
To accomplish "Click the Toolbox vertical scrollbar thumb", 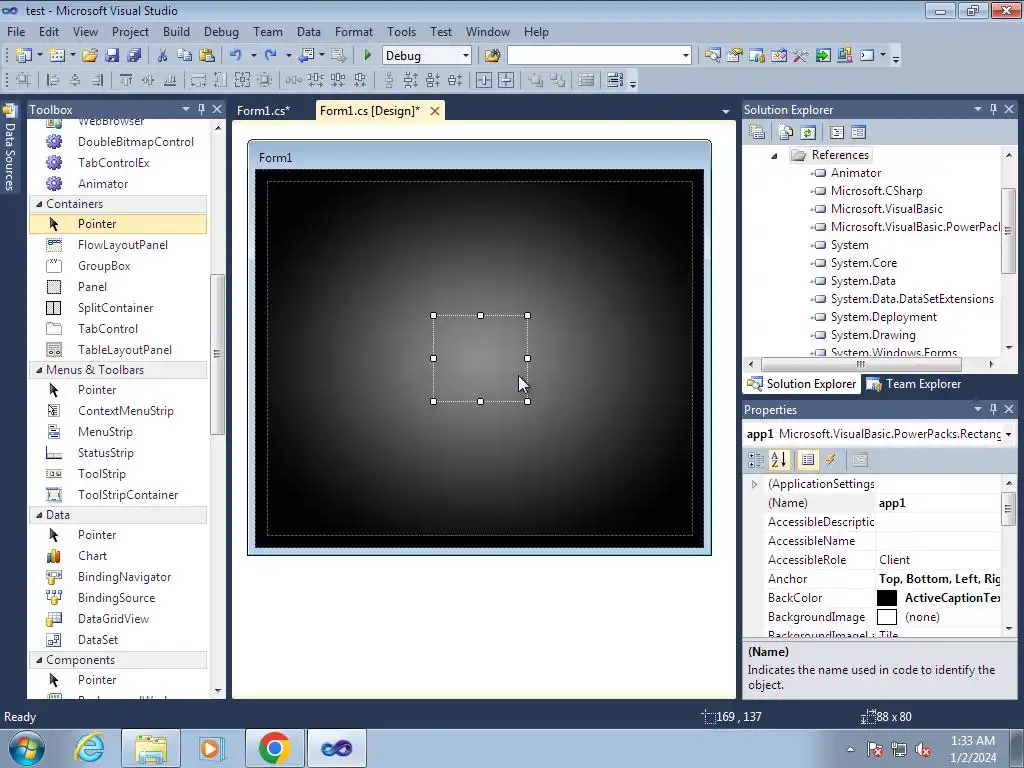I will click(217, 354).
